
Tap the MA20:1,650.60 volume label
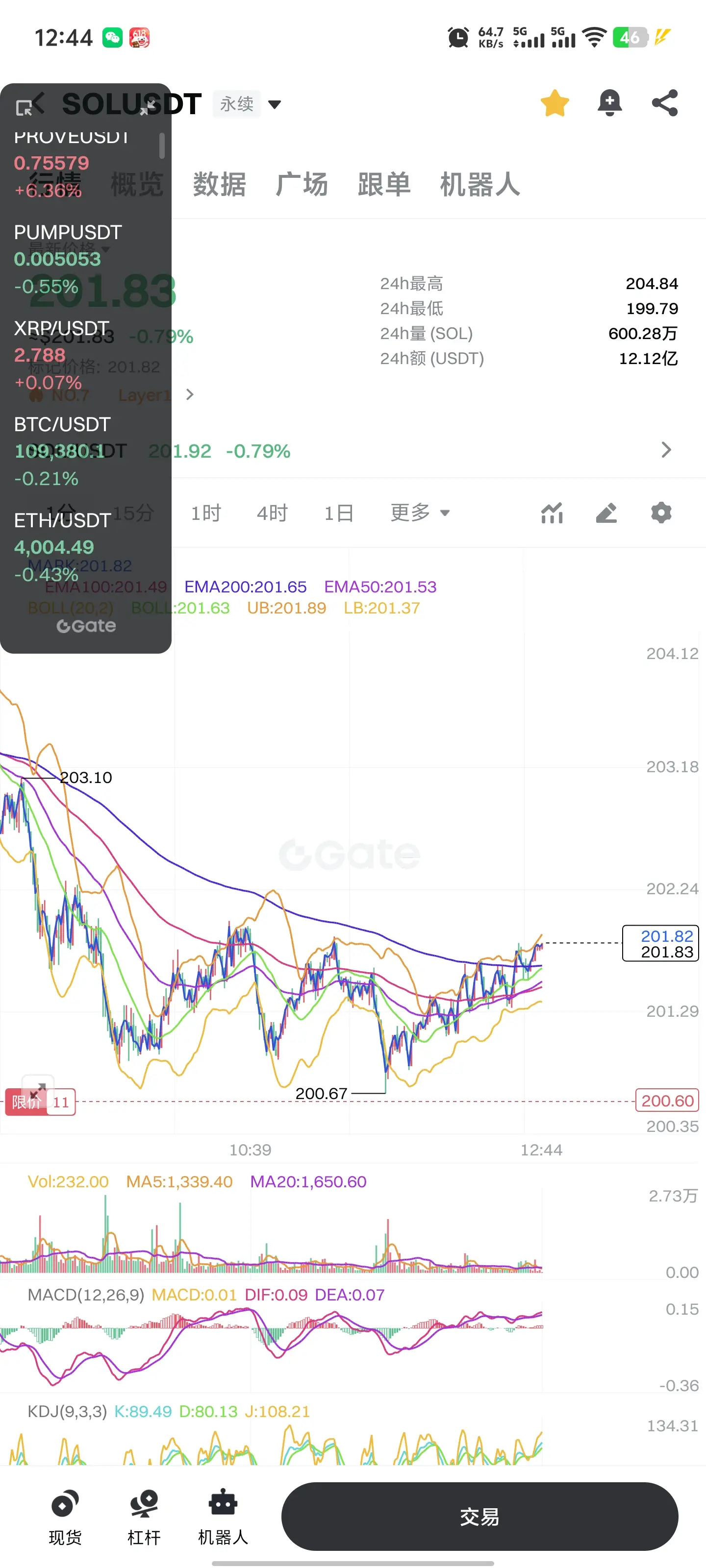pos(308,1182)
